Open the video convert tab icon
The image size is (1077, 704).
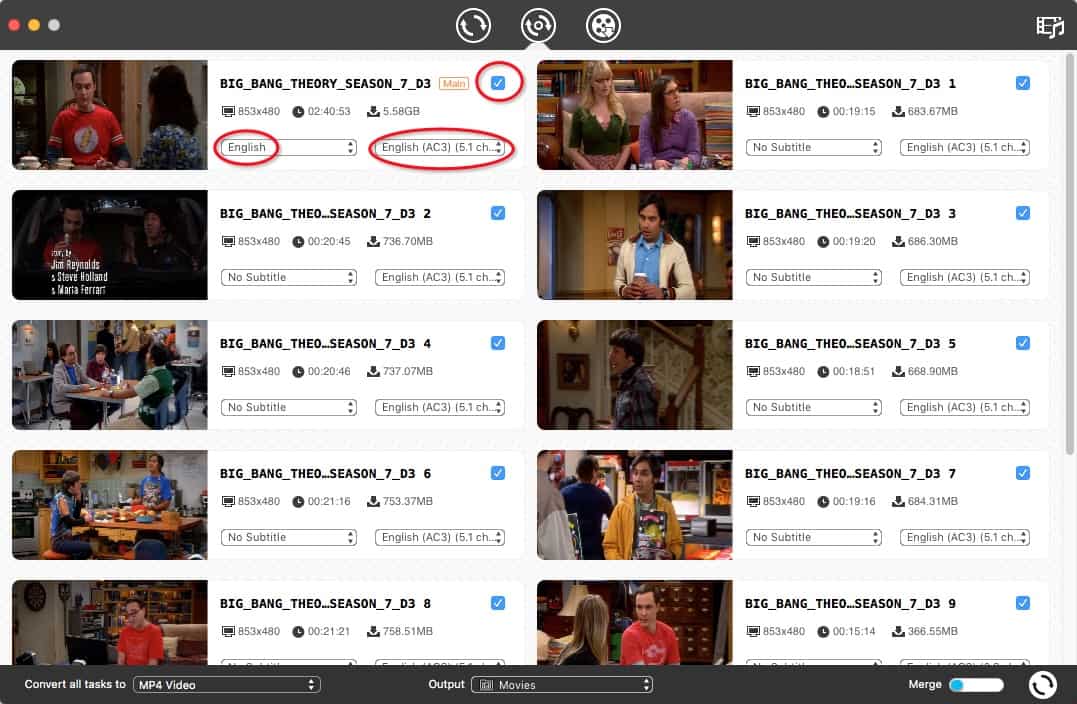tap(473, 25)
